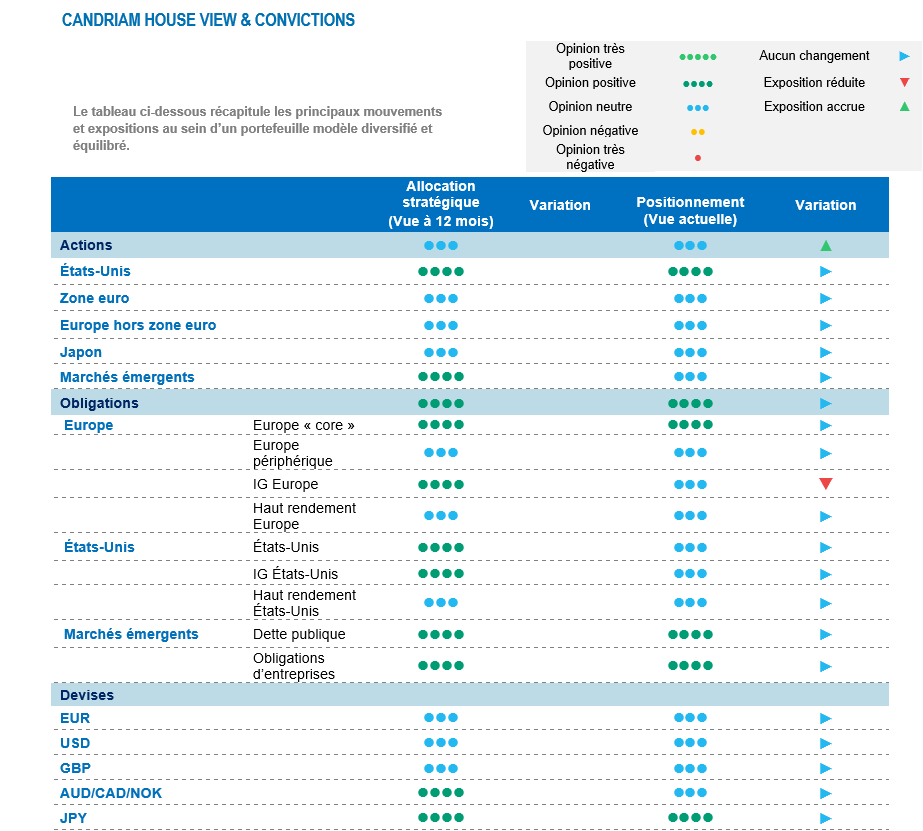Click the blue arrow in the JPY row

[x=825, y=818]
